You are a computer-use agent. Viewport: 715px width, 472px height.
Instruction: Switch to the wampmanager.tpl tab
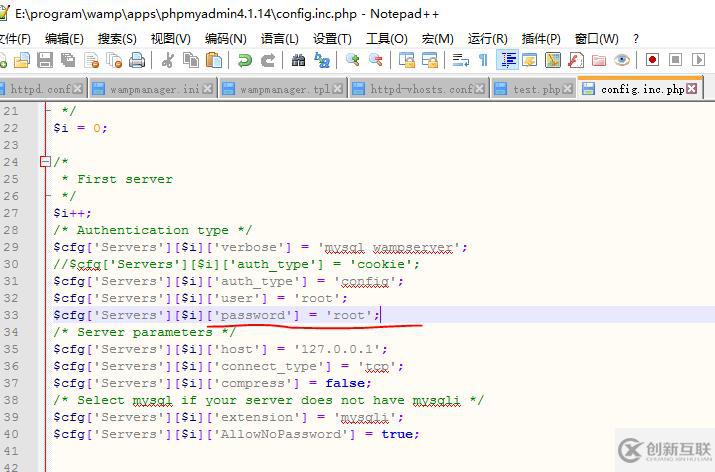283,89
